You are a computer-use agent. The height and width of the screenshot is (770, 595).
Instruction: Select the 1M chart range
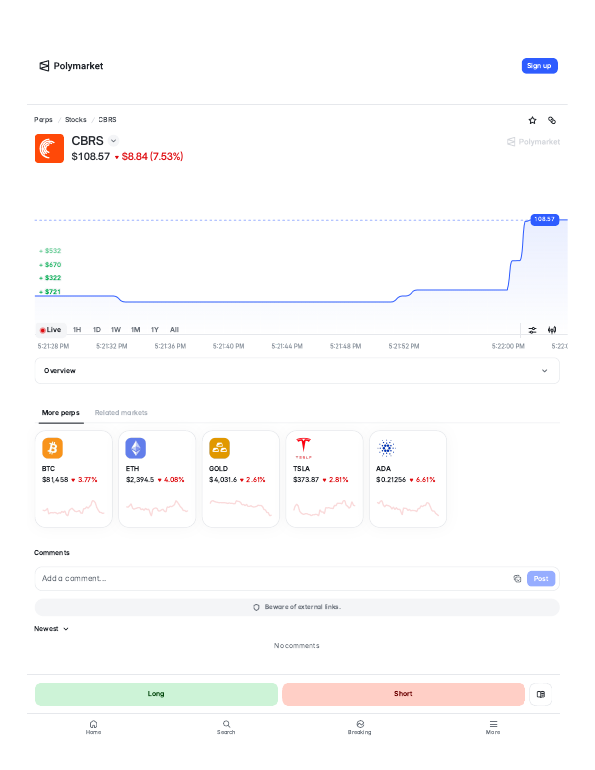click(135, 330)
